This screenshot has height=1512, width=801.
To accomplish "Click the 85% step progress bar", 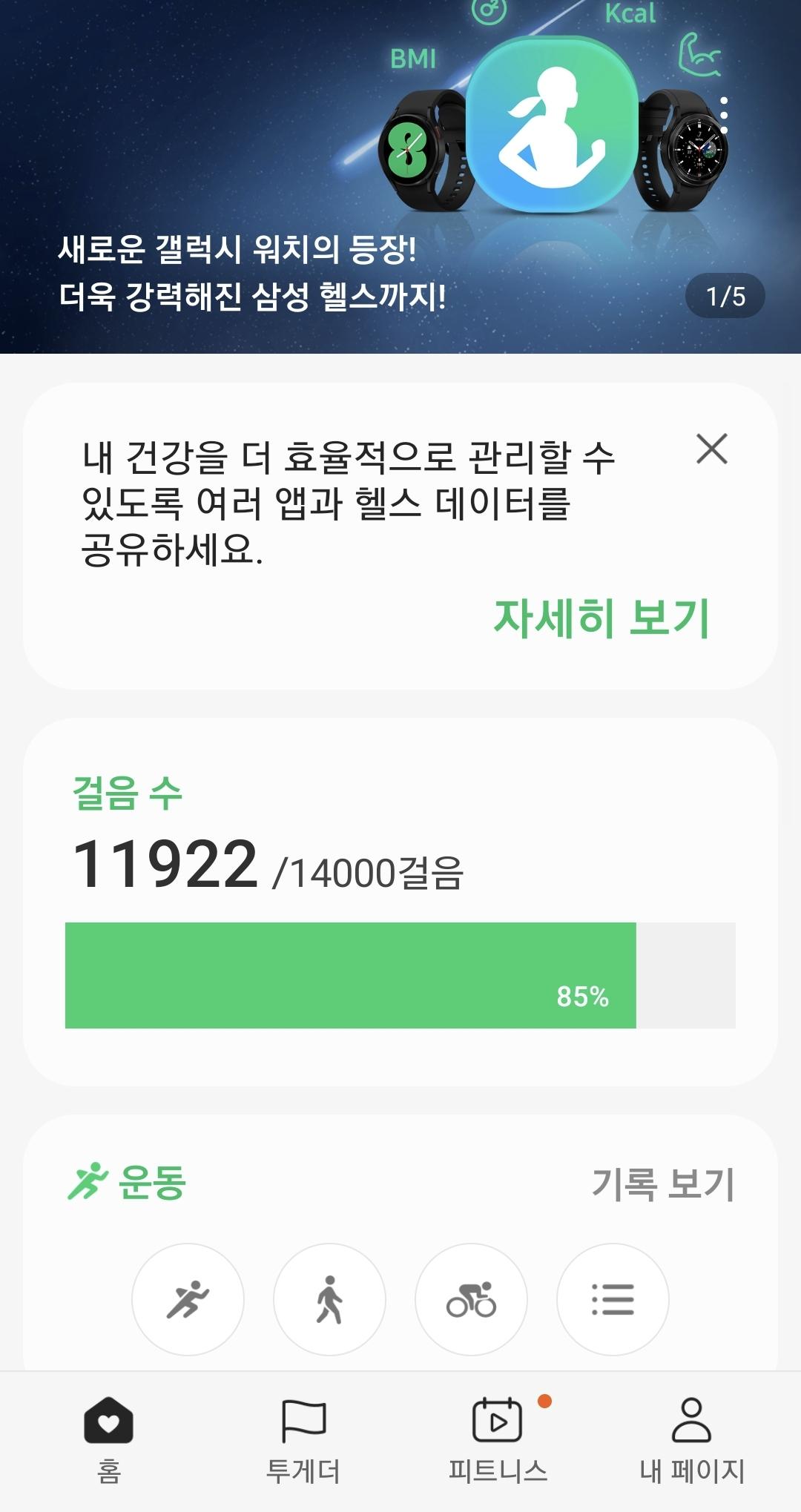I will 400,975.
